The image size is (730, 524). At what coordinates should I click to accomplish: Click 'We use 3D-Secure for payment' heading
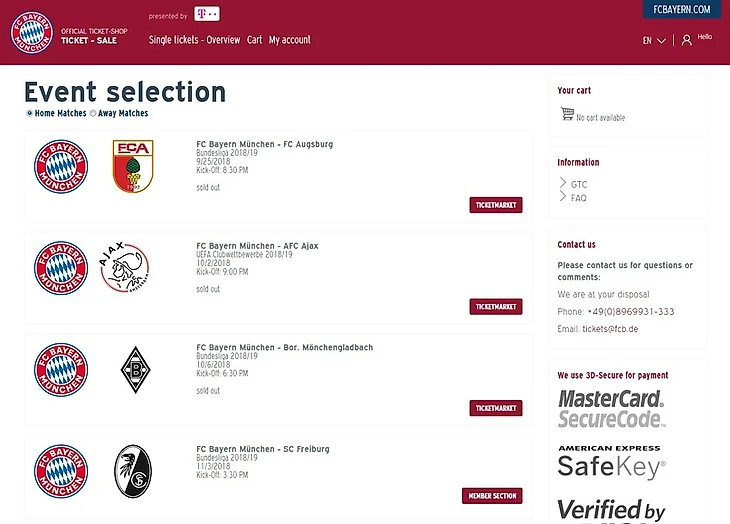[x=613, y=375]
